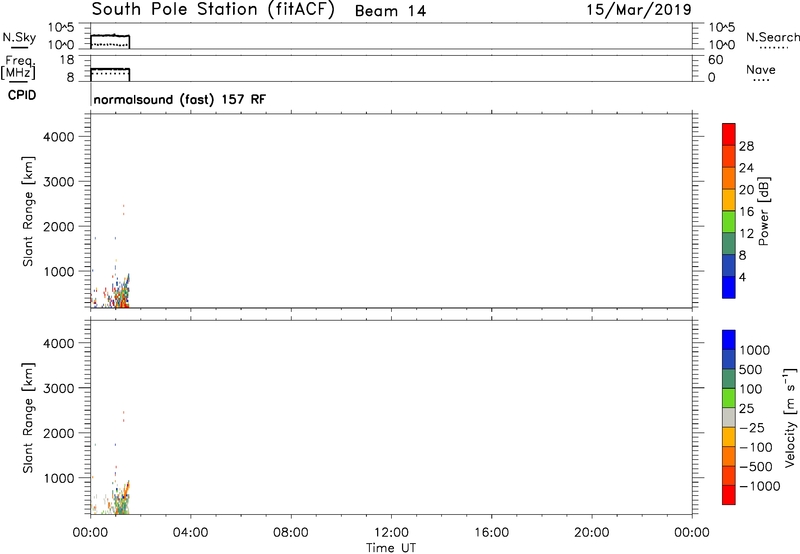
Task: Click the red top segment of Power color bar
Action: click(x=729, y=134)
